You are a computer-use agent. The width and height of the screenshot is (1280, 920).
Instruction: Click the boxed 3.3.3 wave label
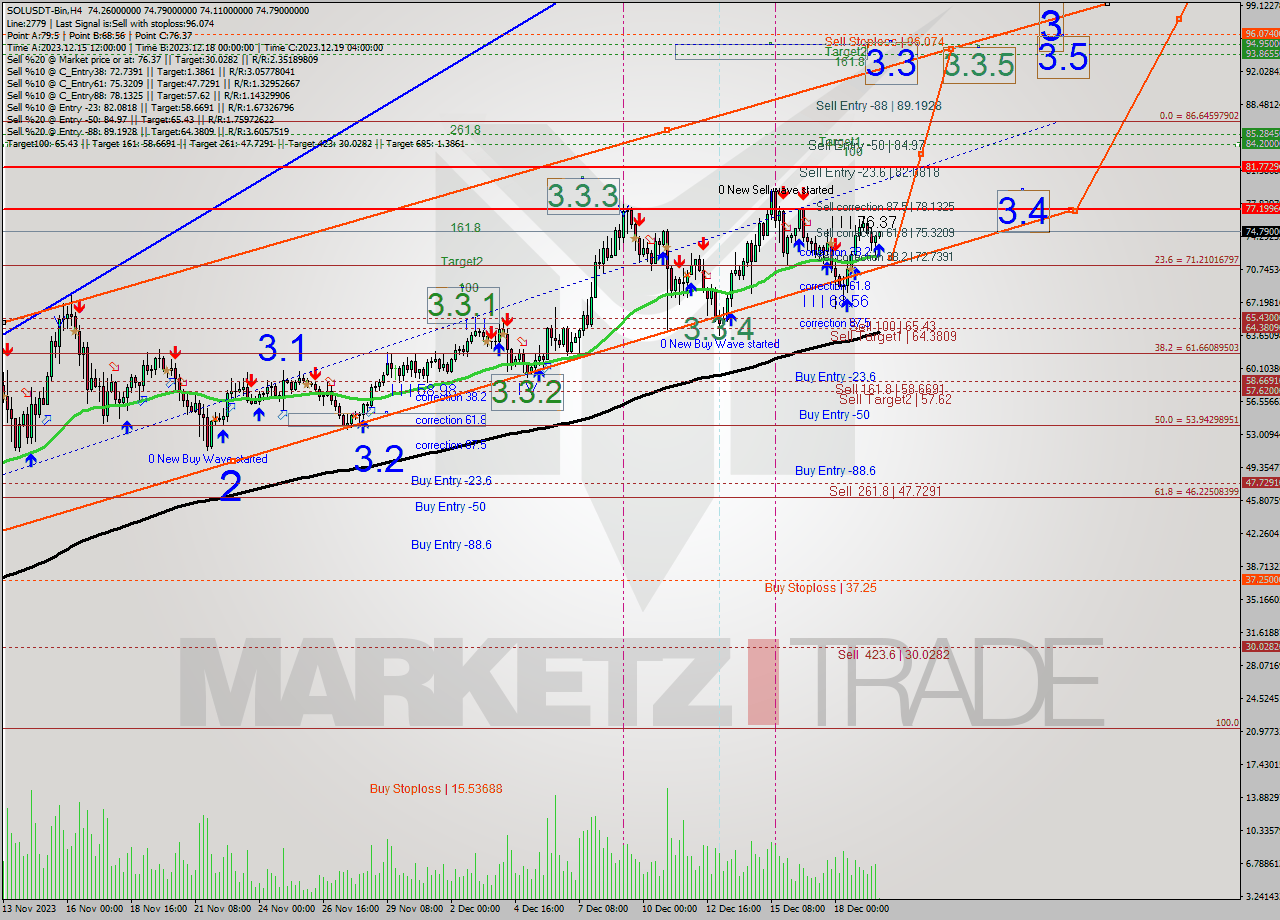(x=583, y=196)
